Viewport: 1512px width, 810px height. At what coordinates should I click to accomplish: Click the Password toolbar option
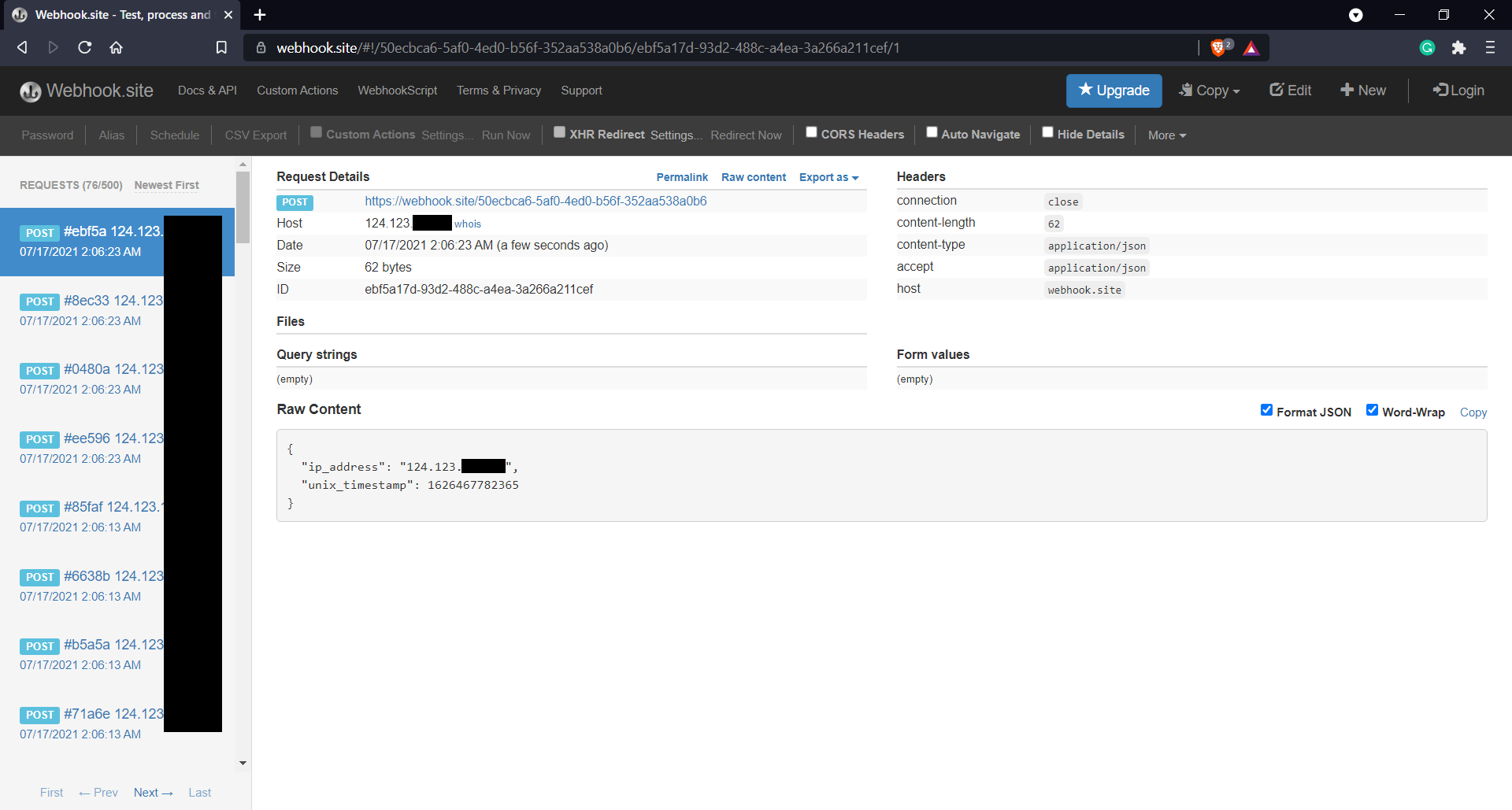coord(47,135)
